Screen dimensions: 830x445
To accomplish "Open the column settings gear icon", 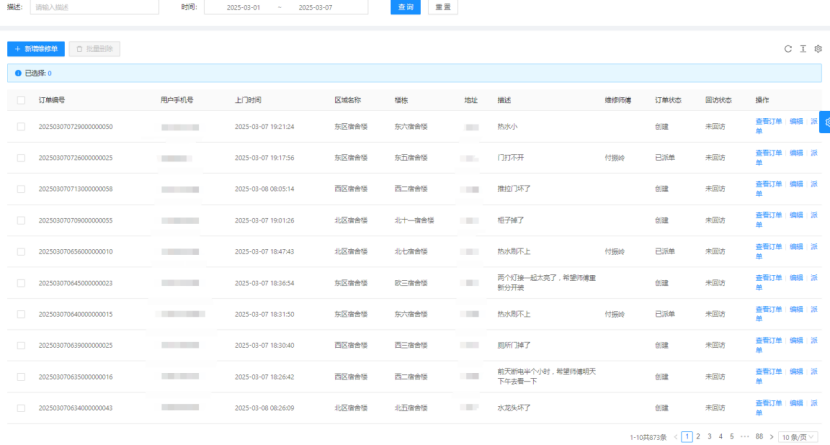I will (818, 48).
